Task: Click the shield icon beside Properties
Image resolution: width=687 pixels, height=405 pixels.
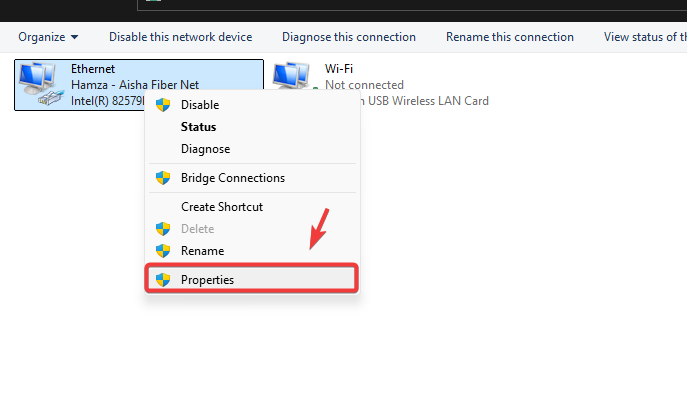Action: 163,280
